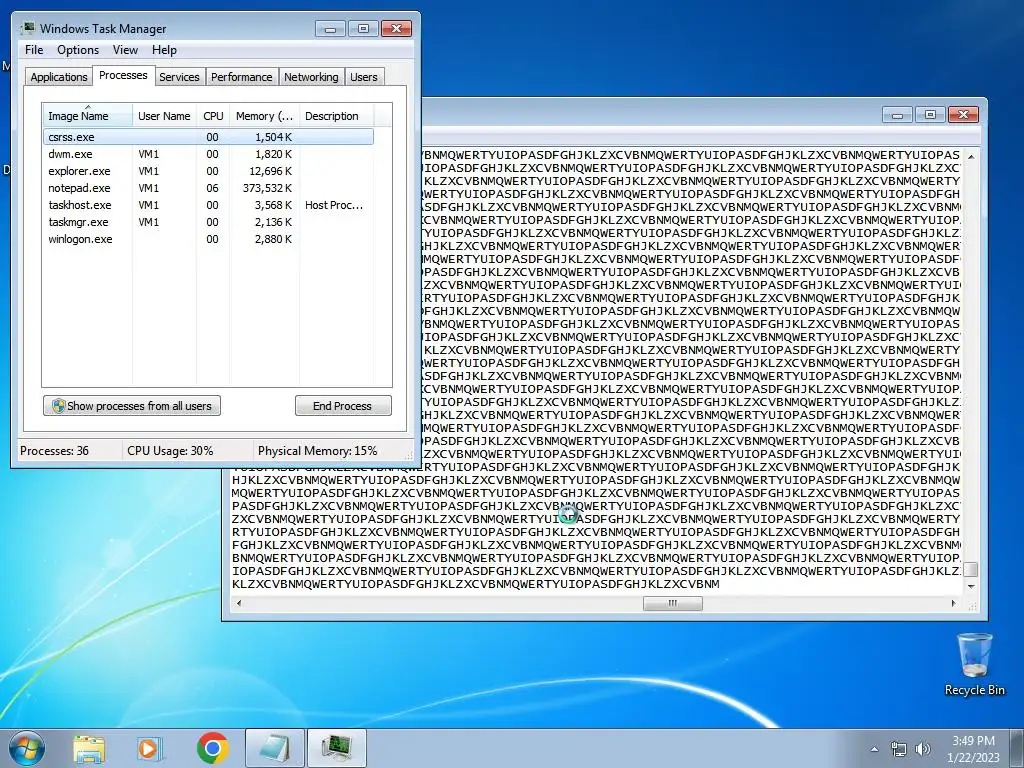Click Notepad horizontal scrollbar thumb
The width and height of the screenshot is (1024, 768).
click(673, 603)
